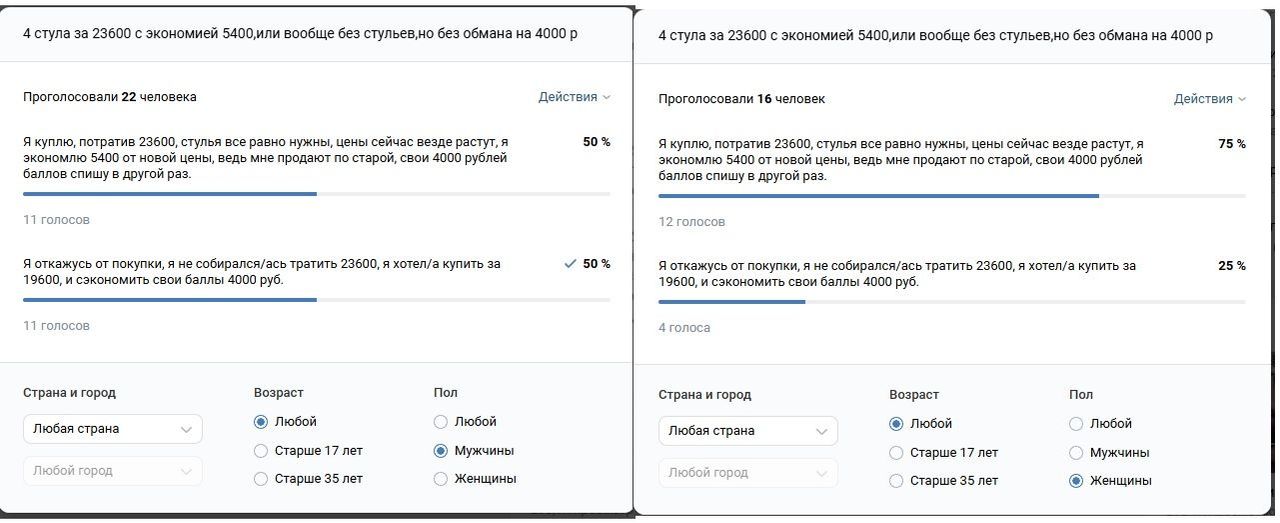The image size is (1280, 523).
Task: Click the right panel's poll title text
Action: click(x=935, y=36)
